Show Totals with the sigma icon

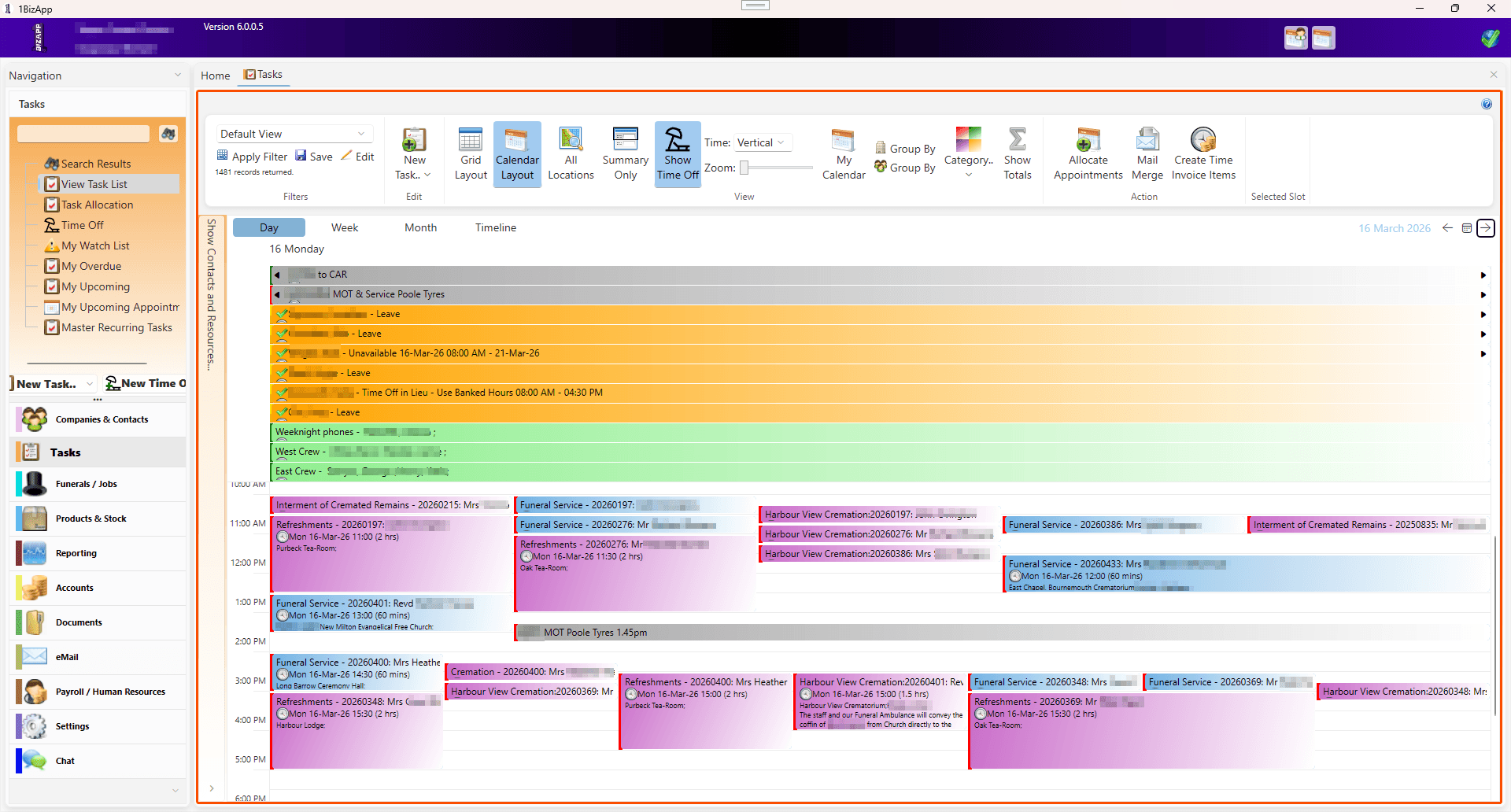coord(1017,154)
